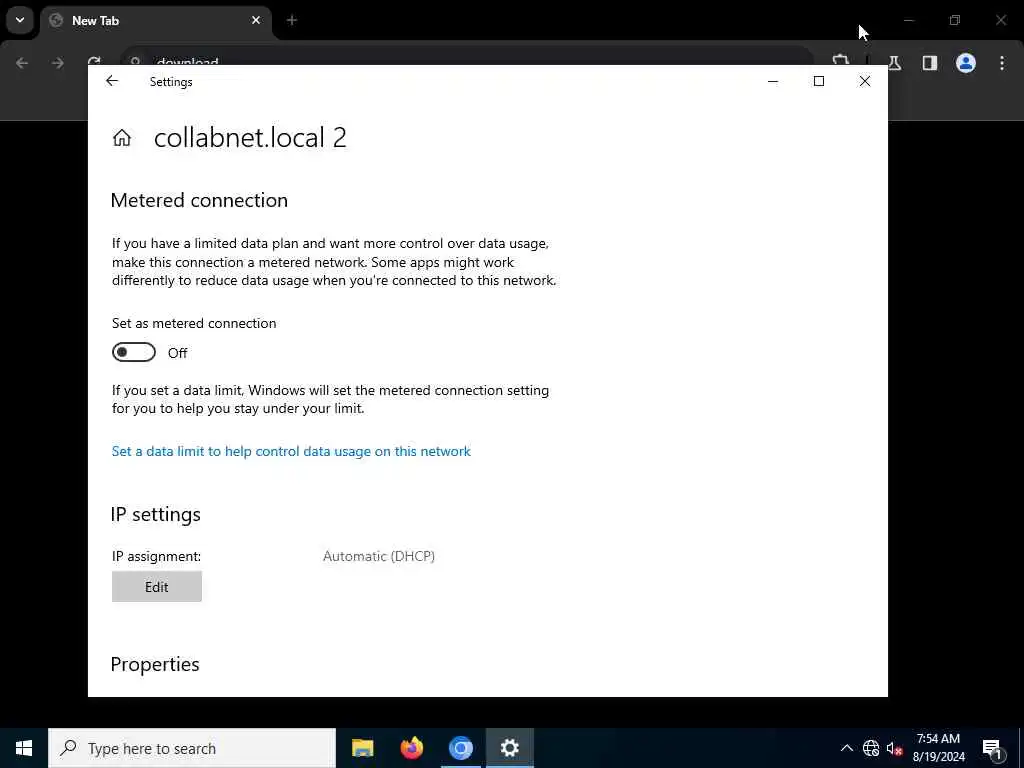Close the New Tab in Chrome

pyautogui.click(x=256, y=20)
